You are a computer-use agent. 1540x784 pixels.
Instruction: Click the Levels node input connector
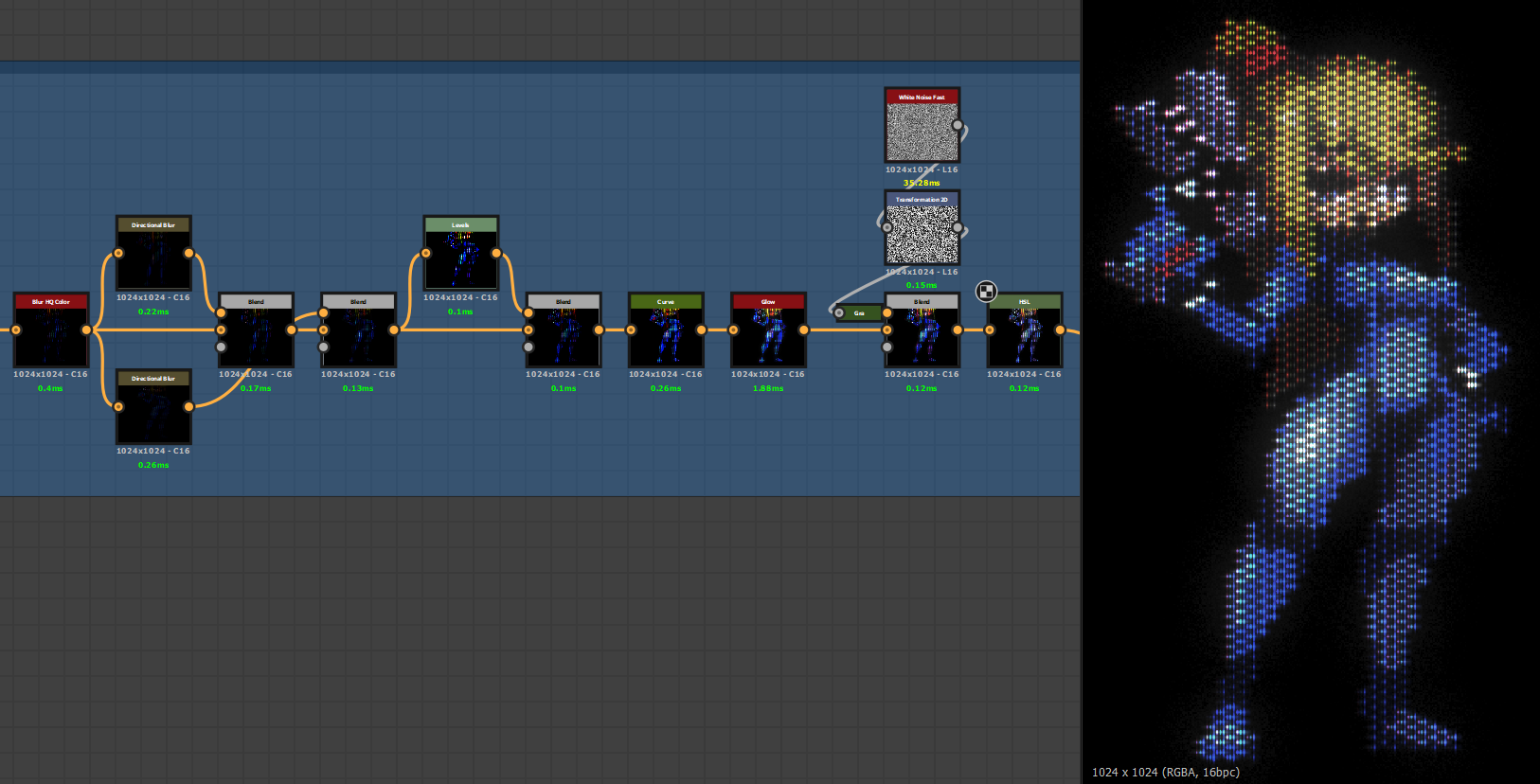click(x=425, y=253)
